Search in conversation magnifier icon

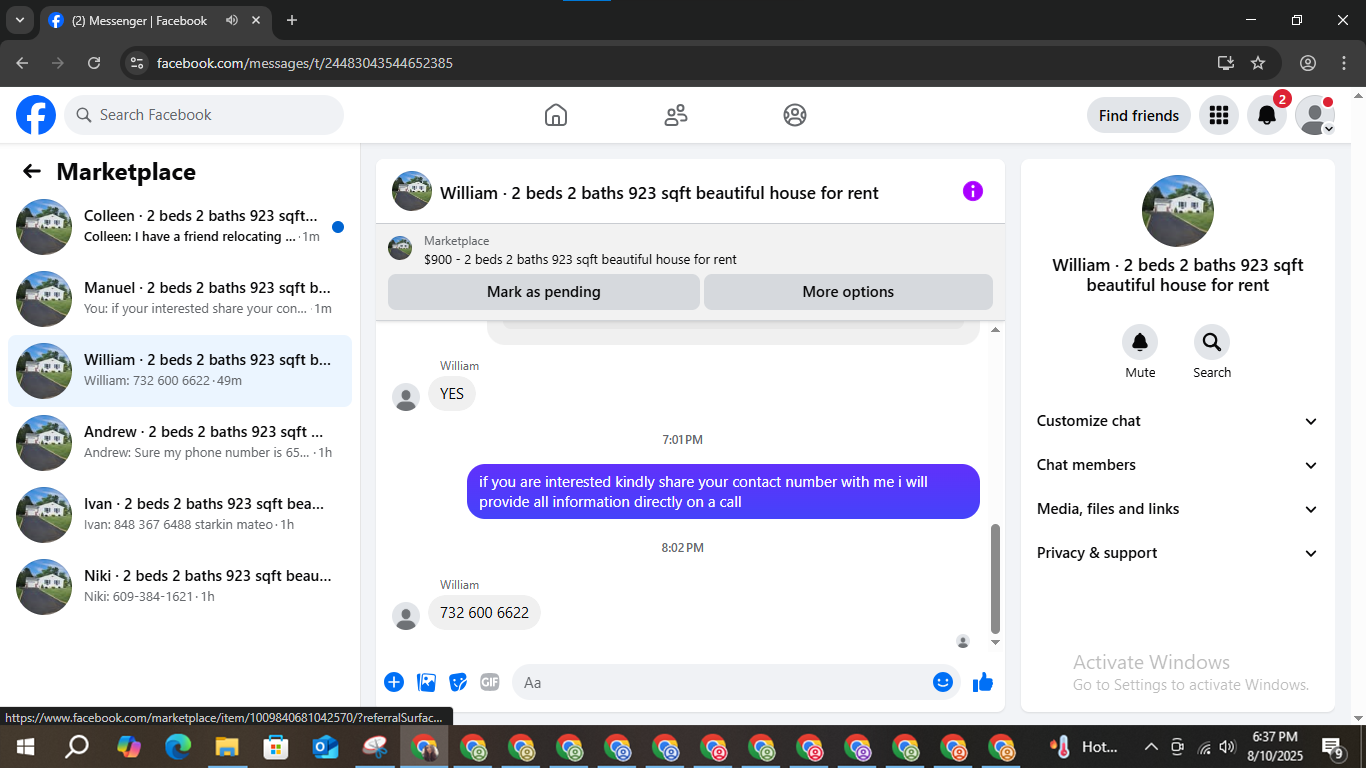click(x=1212, y=343)
